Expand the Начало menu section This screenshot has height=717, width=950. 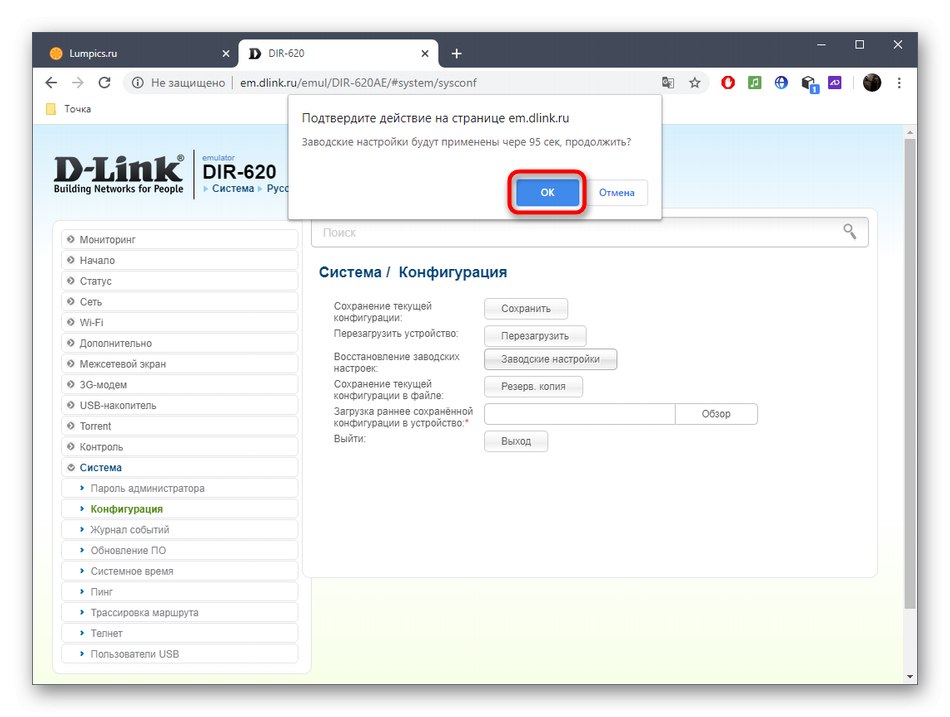(179, 260)
